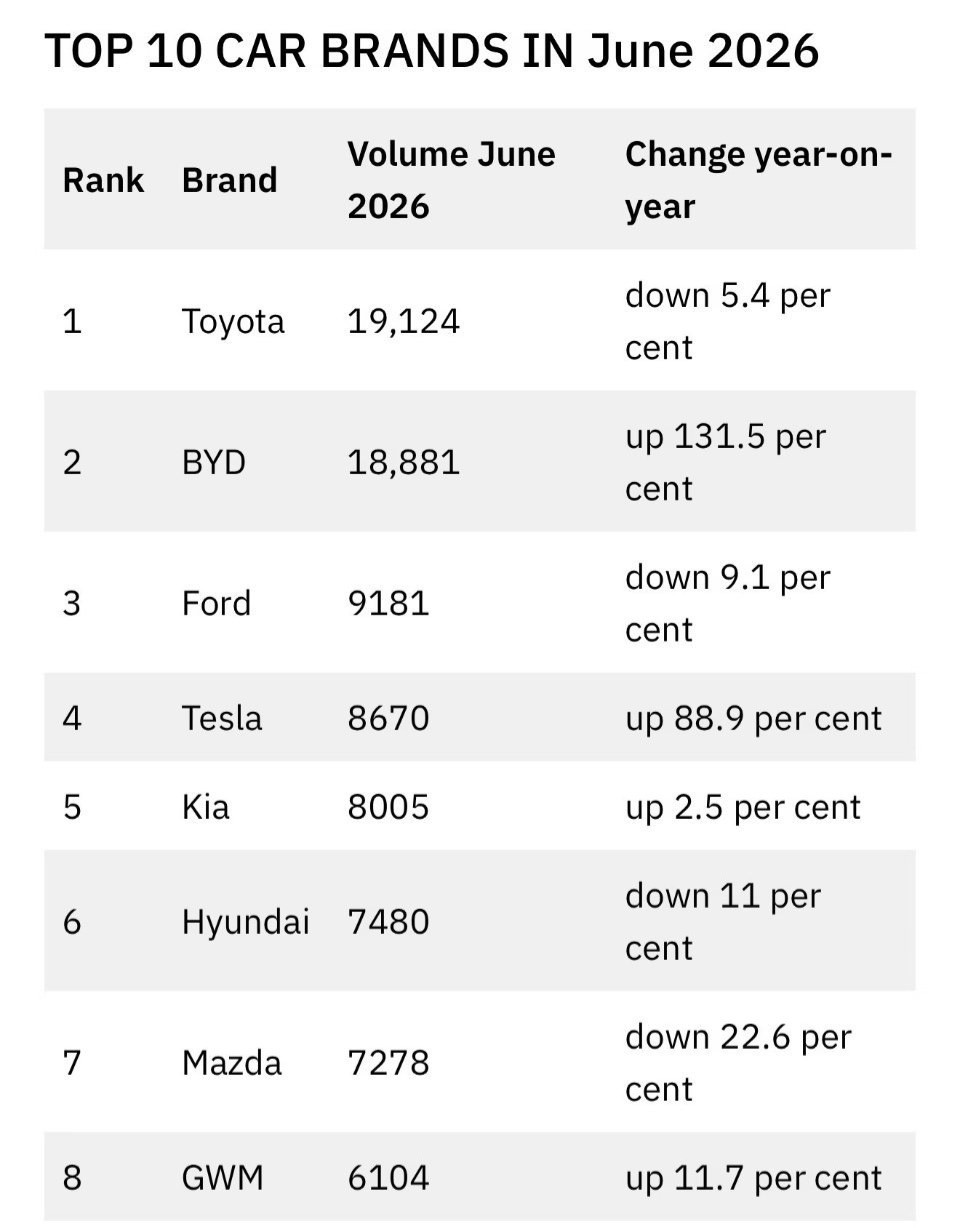Select the Mazda brand cell
The image size is (960, 1228).
click(x=231, y=1063)
